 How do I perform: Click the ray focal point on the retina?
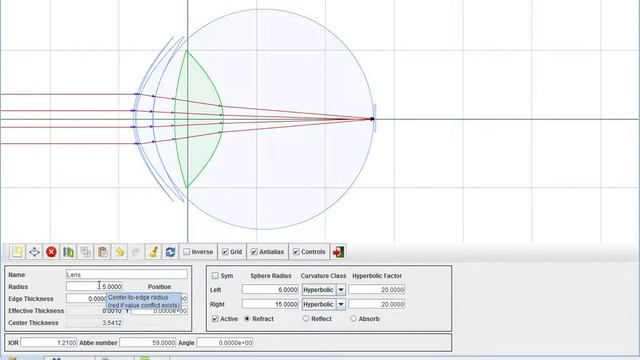point(372,119)
